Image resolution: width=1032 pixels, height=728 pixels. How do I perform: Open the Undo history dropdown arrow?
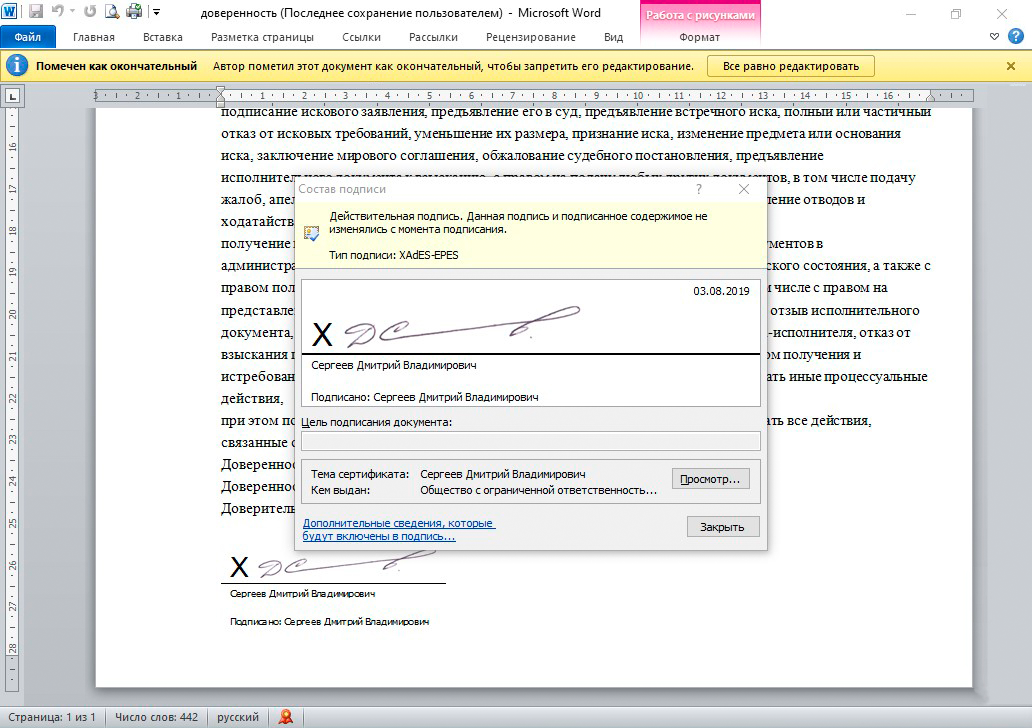[x=72, y=11]
